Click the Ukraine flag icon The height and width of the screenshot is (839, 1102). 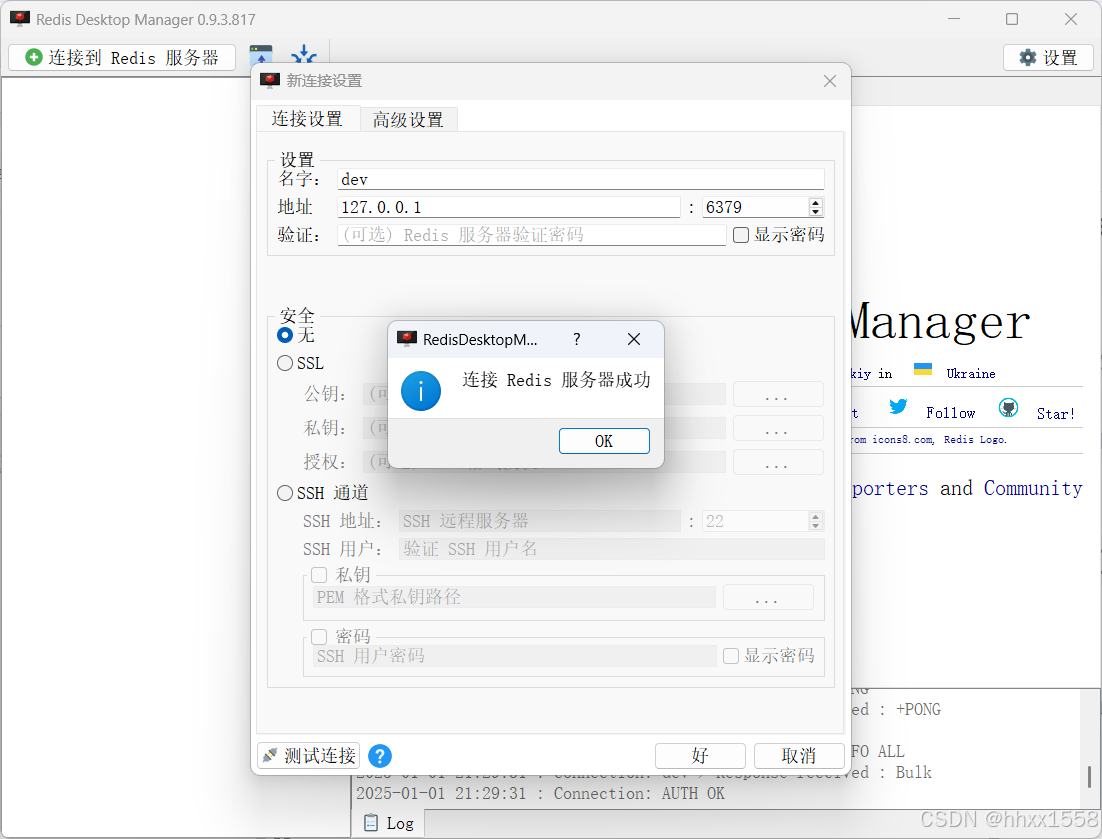click(x=923, y=369)
